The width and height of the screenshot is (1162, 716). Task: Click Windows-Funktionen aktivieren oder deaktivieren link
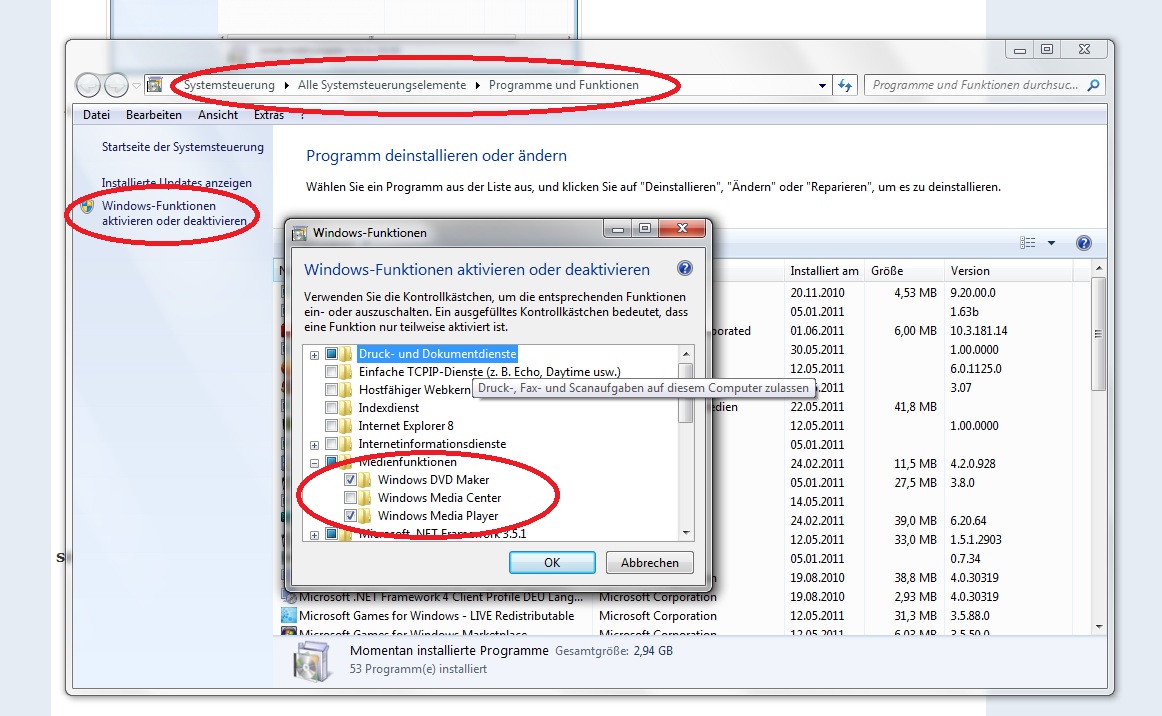(174, 213)
